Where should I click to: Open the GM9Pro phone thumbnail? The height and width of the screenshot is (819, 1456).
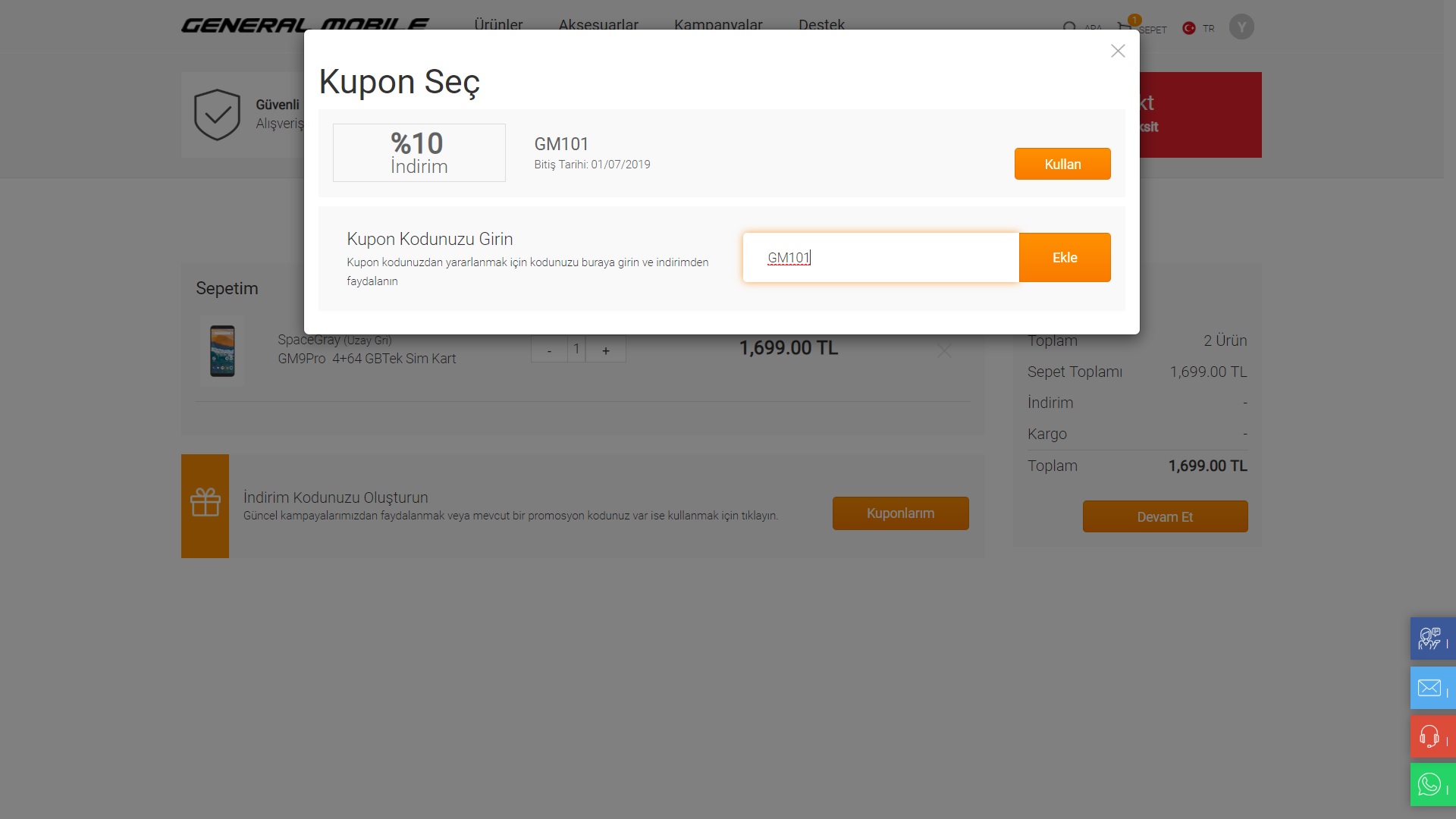[x=222, y=351]
